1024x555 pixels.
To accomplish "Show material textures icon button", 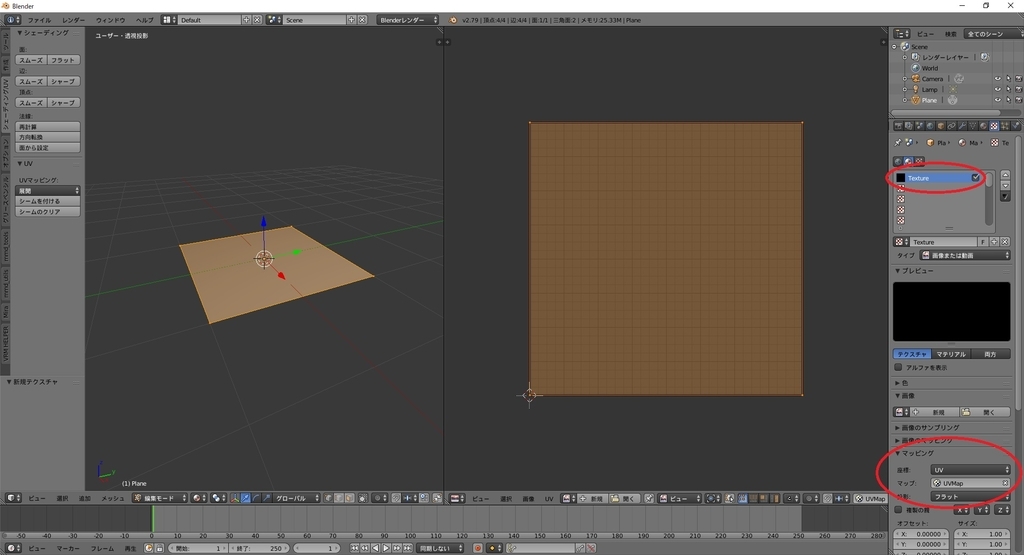I will coord(908,161).
